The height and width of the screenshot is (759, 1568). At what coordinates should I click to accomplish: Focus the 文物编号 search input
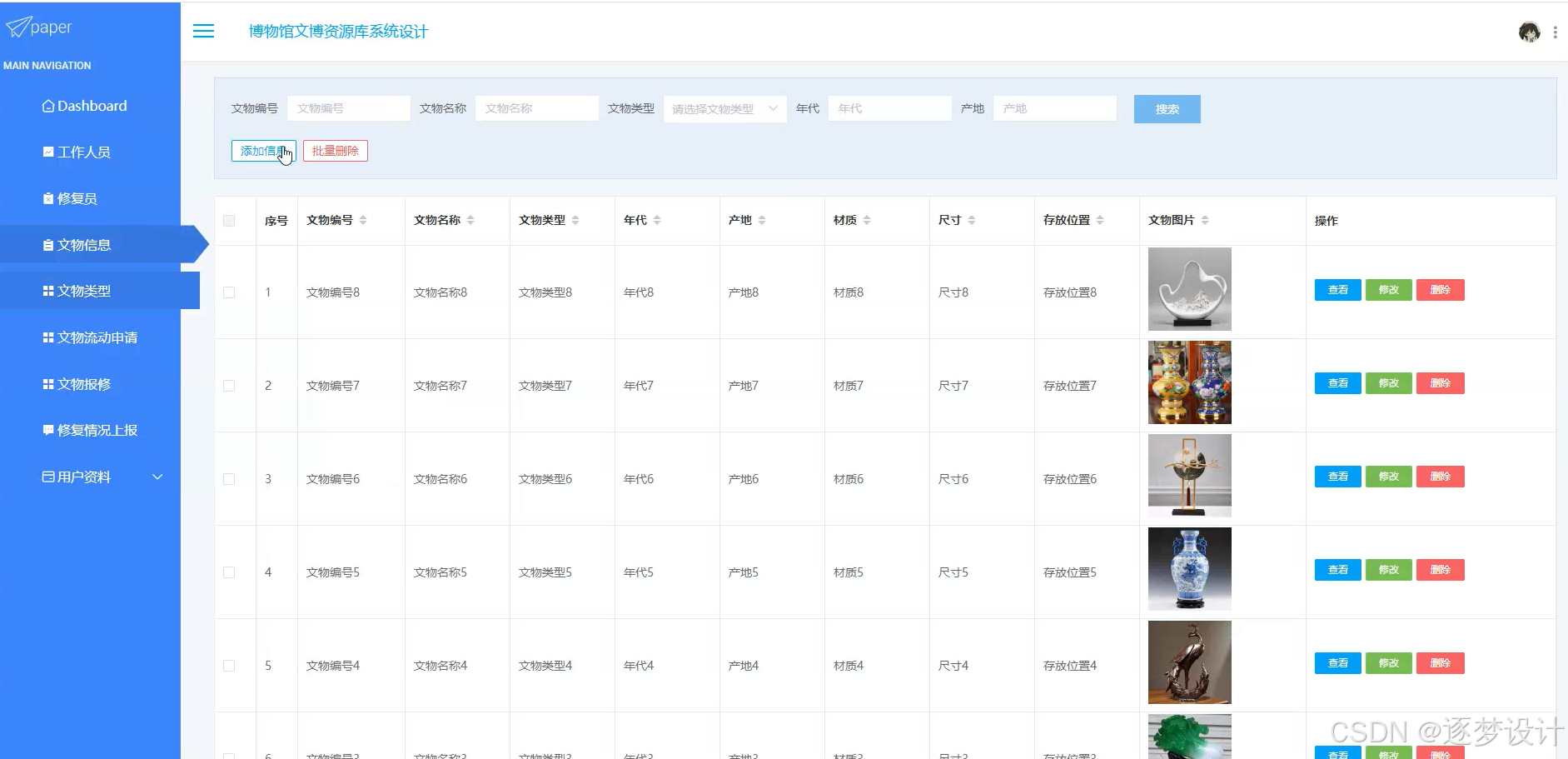[349, 108]
